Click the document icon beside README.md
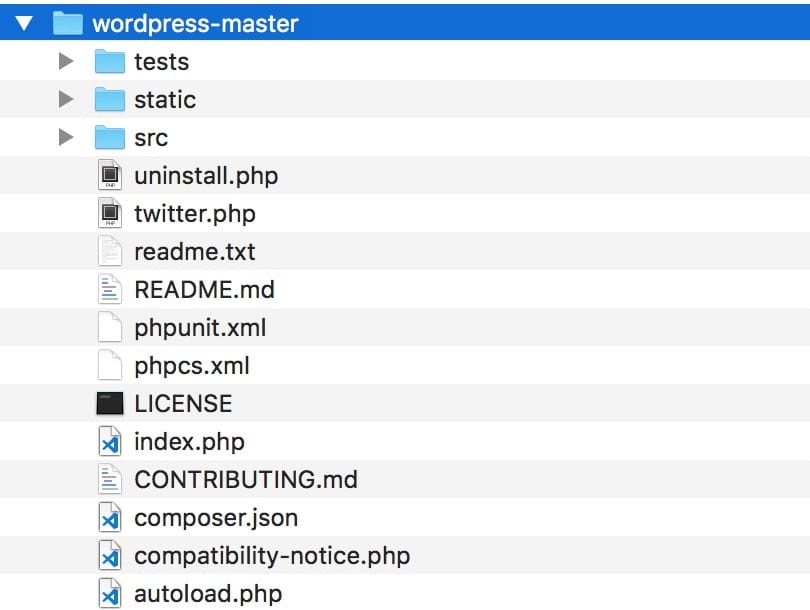Screen dimensions: 810x610 [x=109, y=290]
